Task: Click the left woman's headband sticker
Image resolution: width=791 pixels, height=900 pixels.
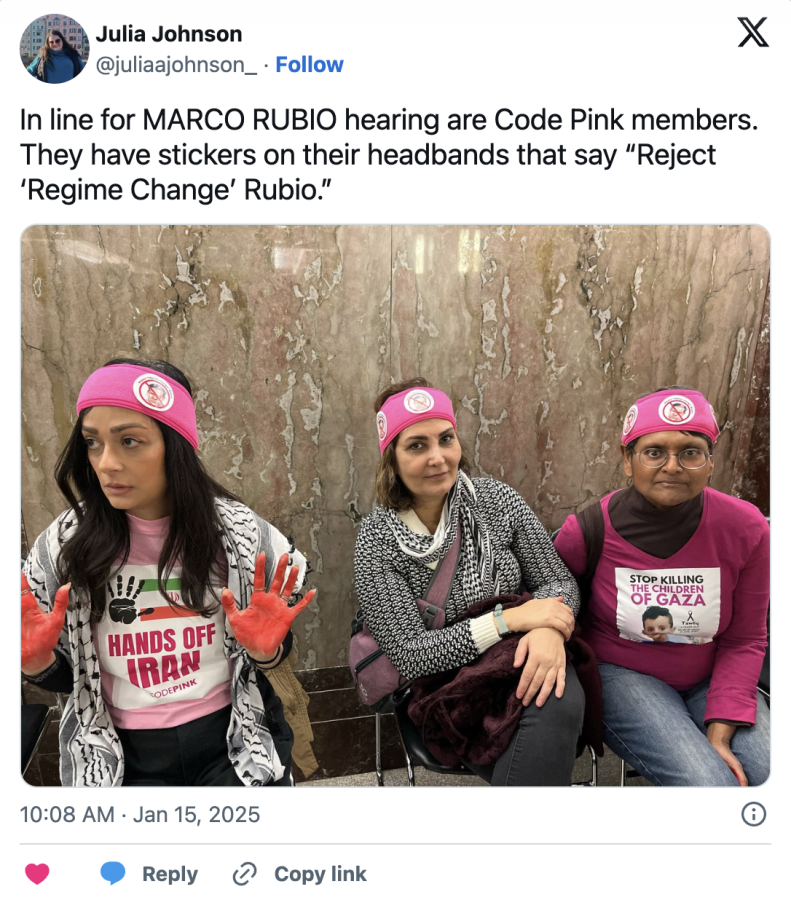Action: 153,392
